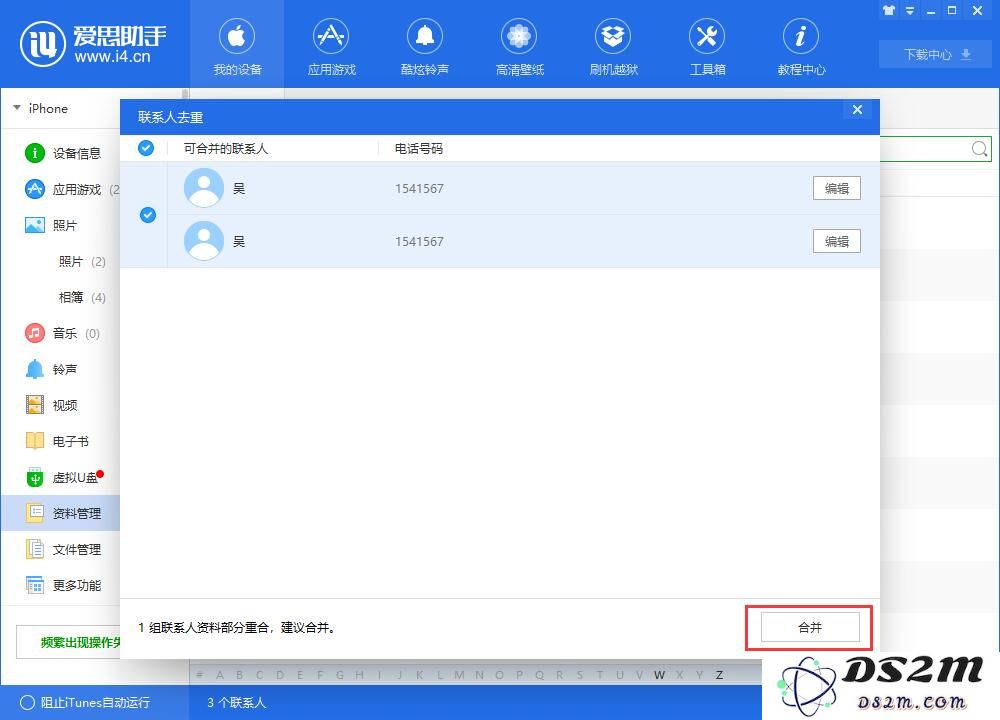Close the 联系人去重 dialog
The width and height of the screenshot is (1000, 720).
(857, 110)
